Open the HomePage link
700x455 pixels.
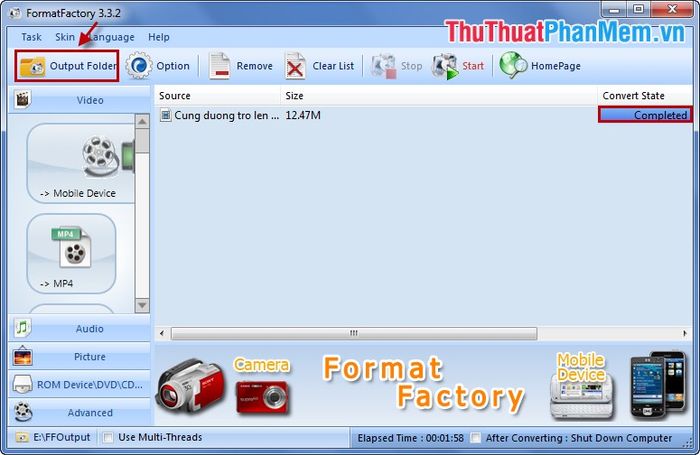pos(540,66)
